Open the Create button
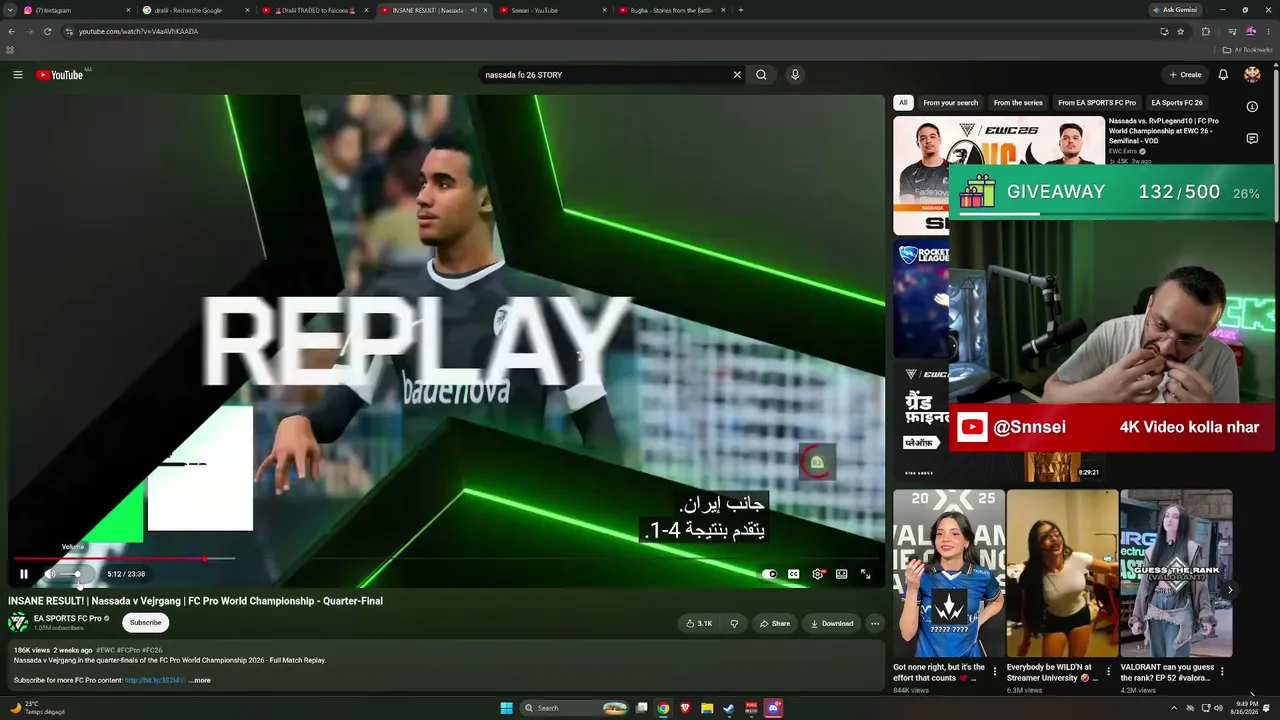 pyautogui.click(x=1185, y=75)
